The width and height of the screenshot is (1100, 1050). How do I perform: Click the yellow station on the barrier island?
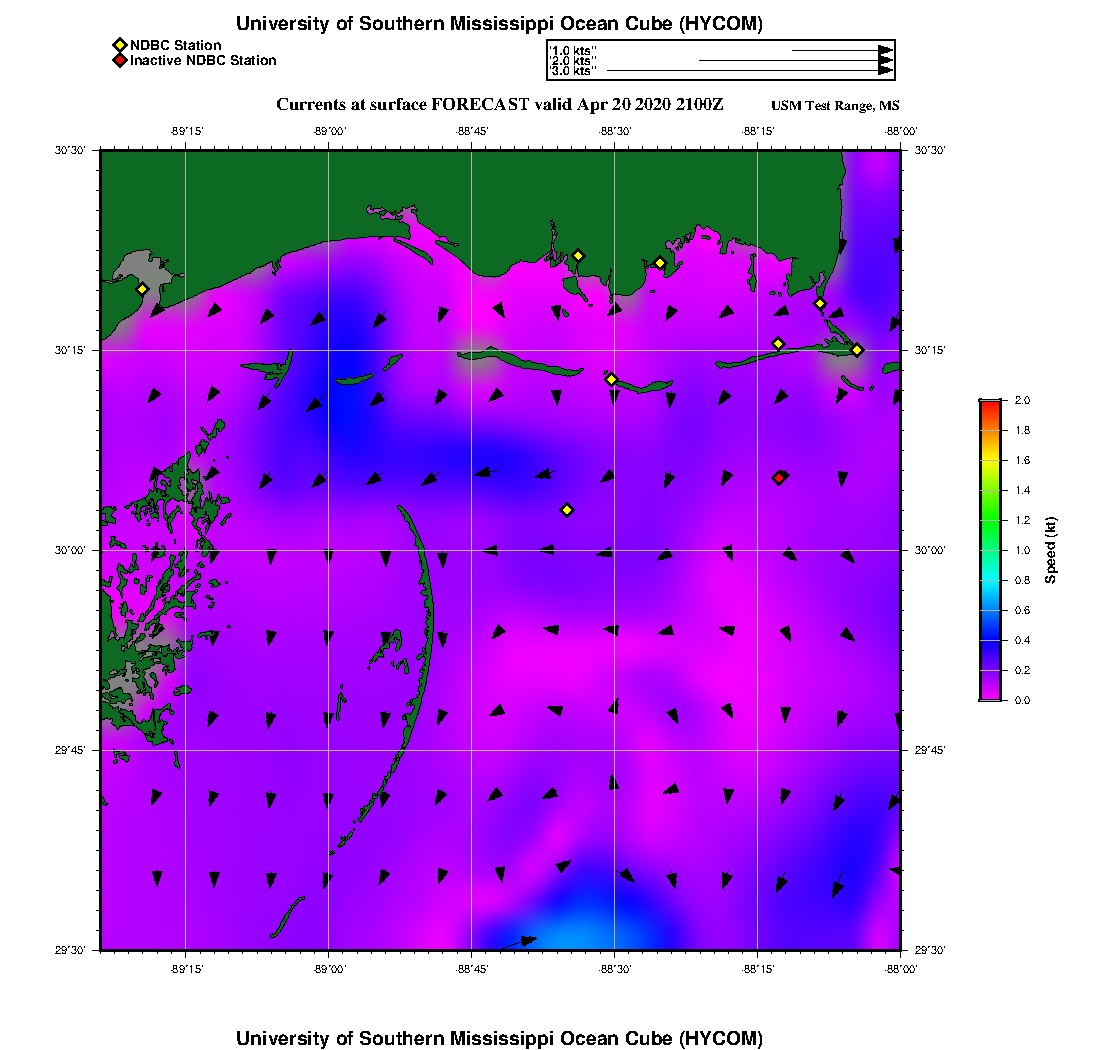tap(611, 379)
